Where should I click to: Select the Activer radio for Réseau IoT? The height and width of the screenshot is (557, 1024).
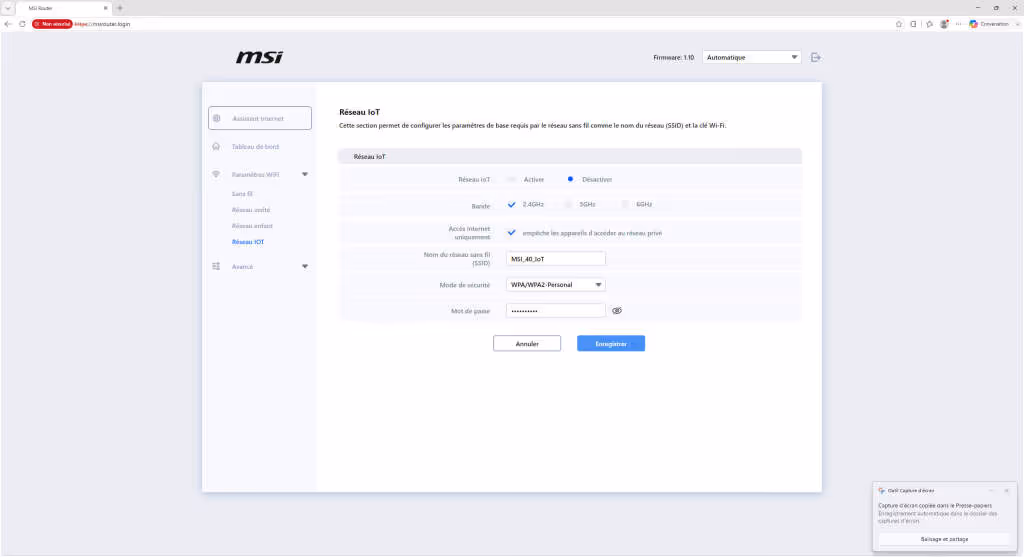(x=512, y=179)
